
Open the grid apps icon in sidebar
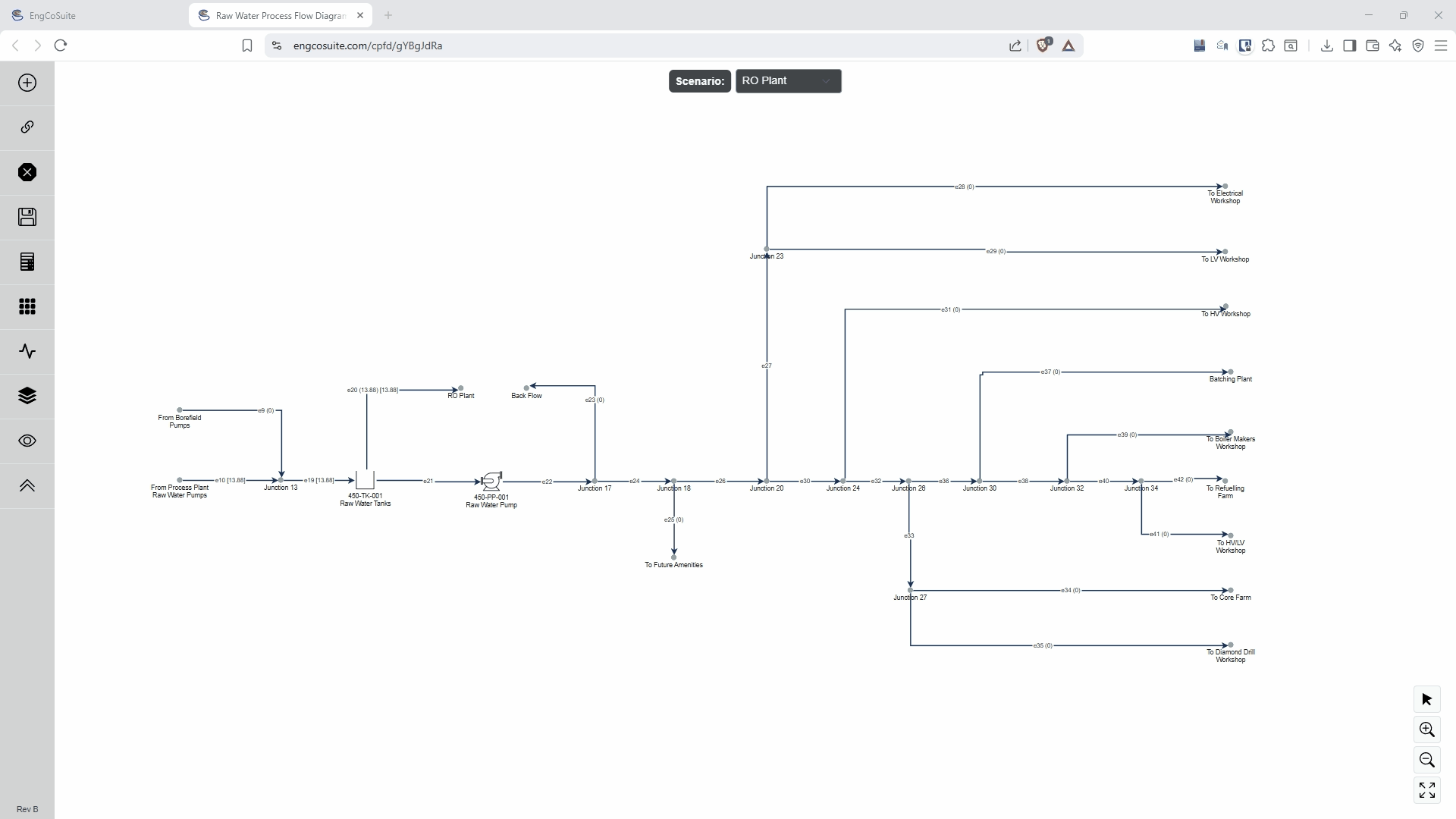[27, 306]
